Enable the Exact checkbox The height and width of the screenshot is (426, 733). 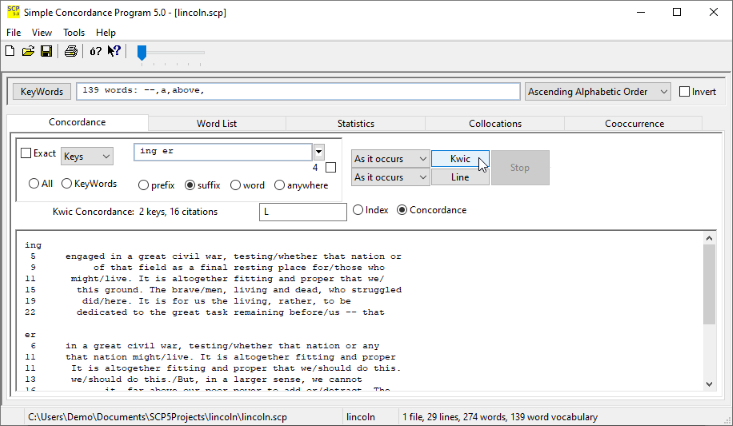coord(27,154)
